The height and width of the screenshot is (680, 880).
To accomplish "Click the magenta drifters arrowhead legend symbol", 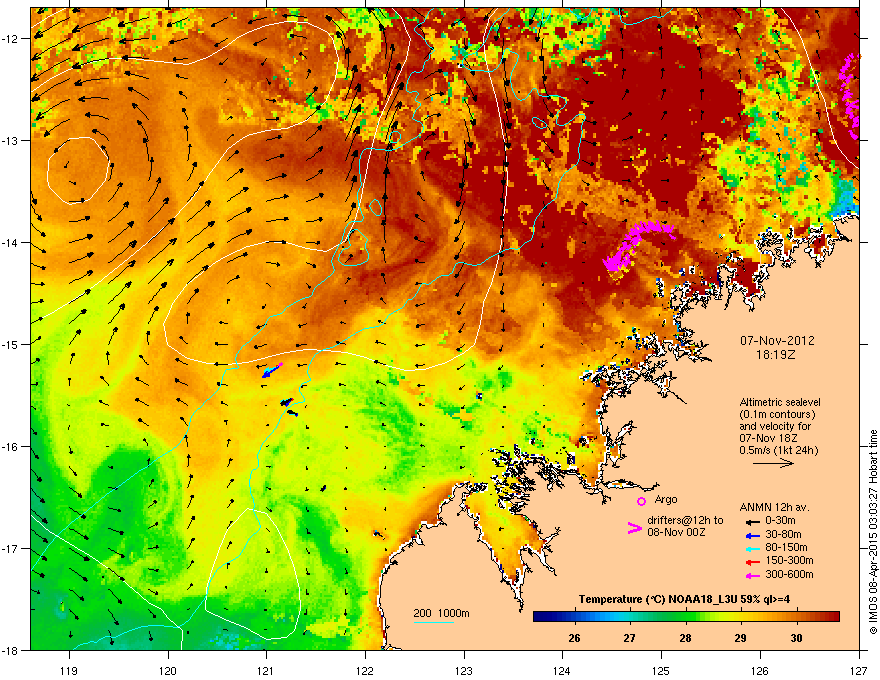I will coord(634,527).
